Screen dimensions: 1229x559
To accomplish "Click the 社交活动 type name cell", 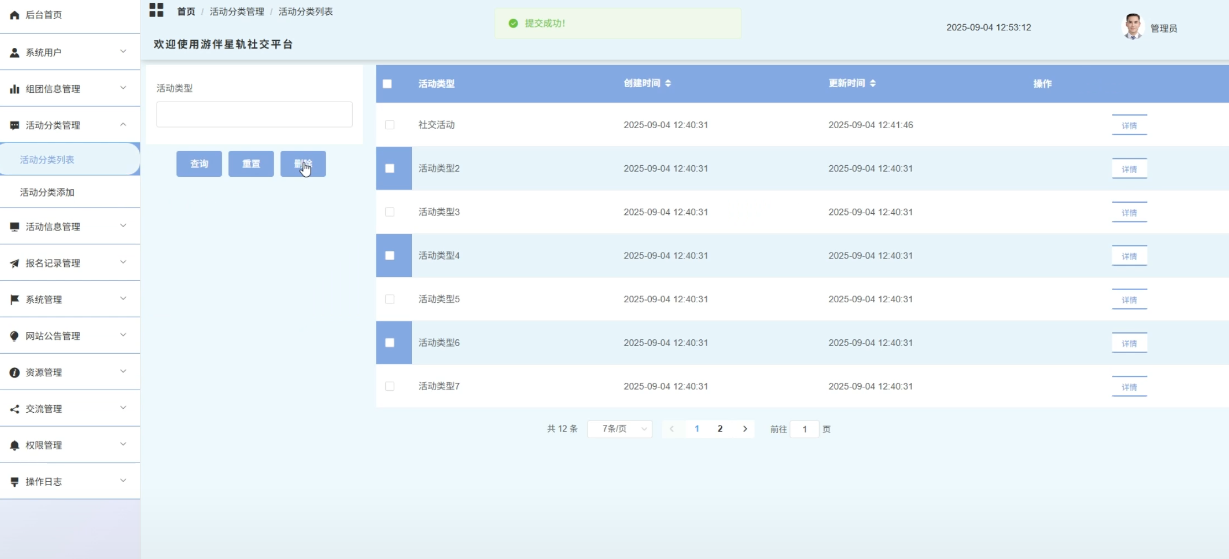I will pyautogui.click(x=436, y=125).
